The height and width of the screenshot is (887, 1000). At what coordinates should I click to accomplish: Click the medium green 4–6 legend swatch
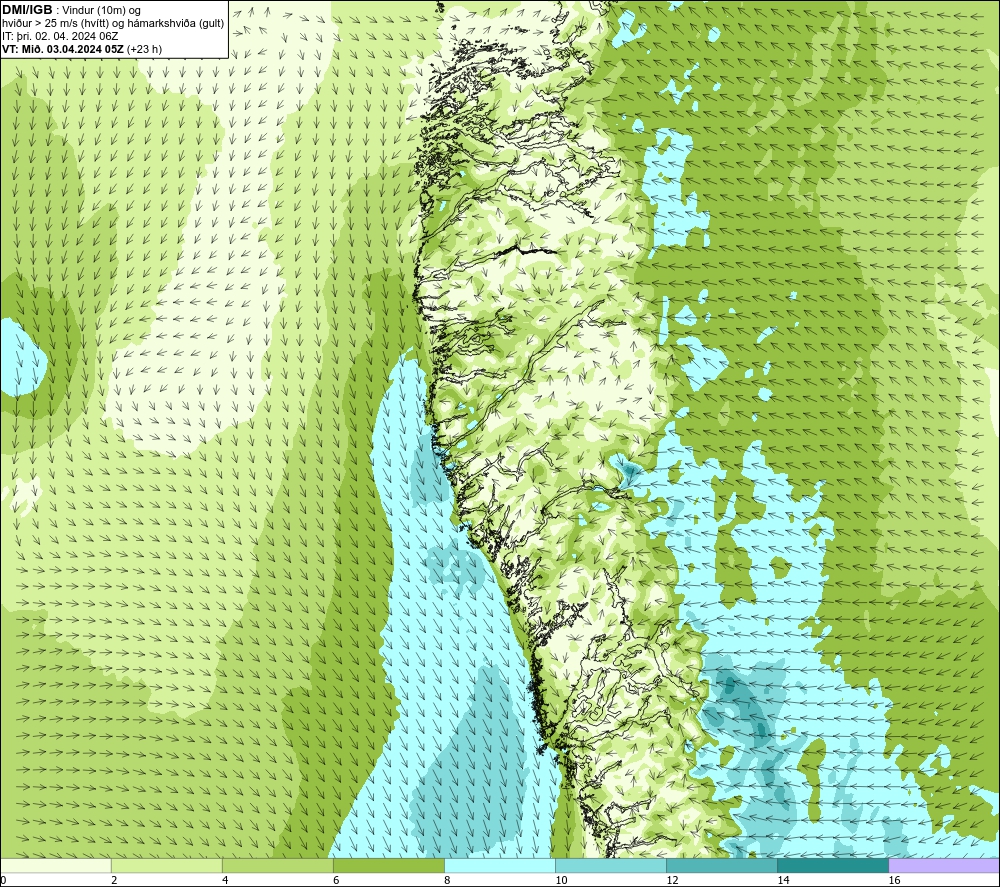click(277, 865)
